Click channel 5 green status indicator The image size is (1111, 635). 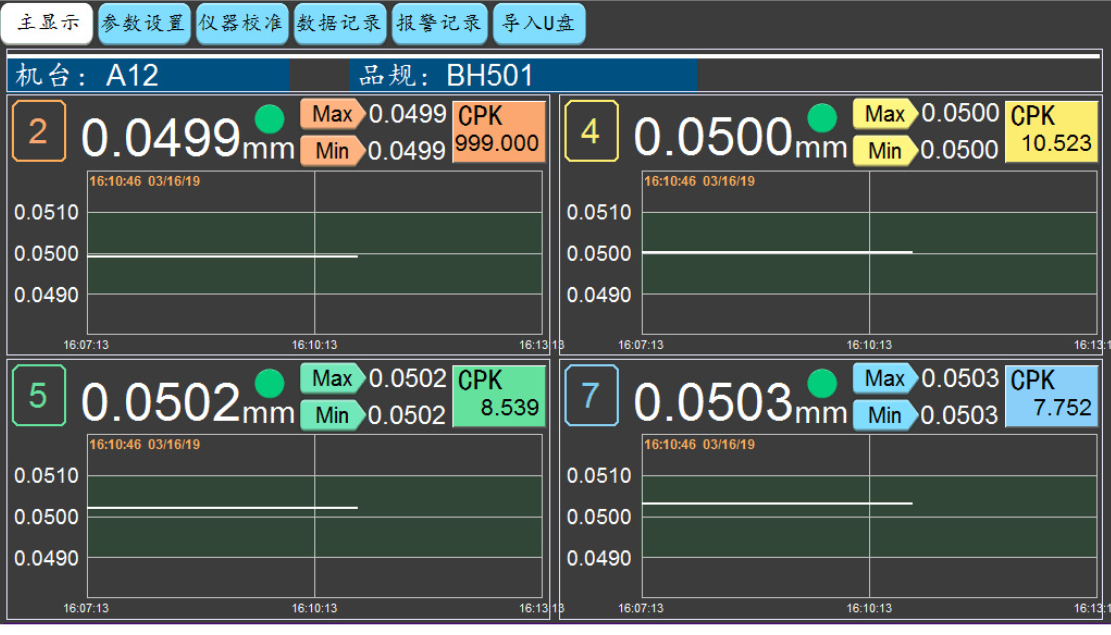(269, 383)
